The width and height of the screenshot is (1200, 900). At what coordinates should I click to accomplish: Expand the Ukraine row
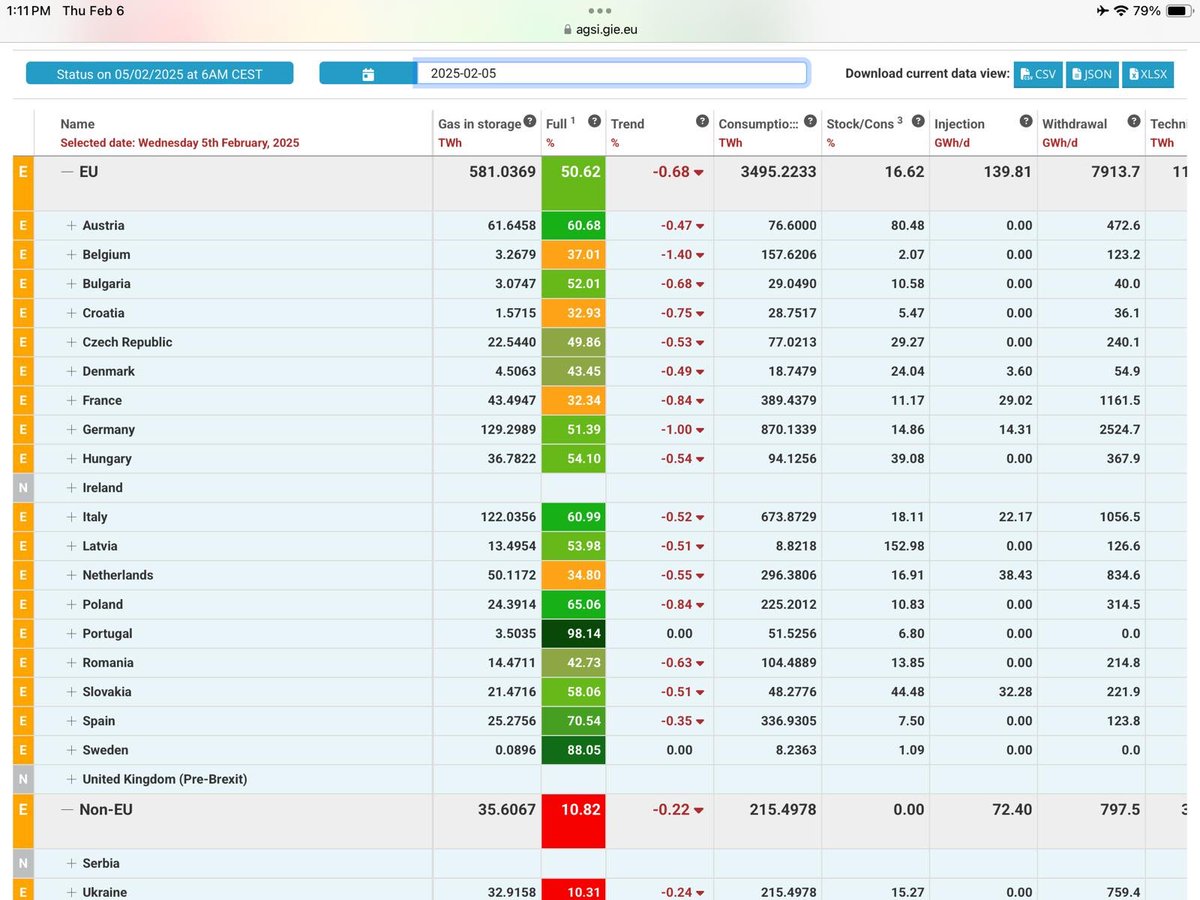point(72,892)
